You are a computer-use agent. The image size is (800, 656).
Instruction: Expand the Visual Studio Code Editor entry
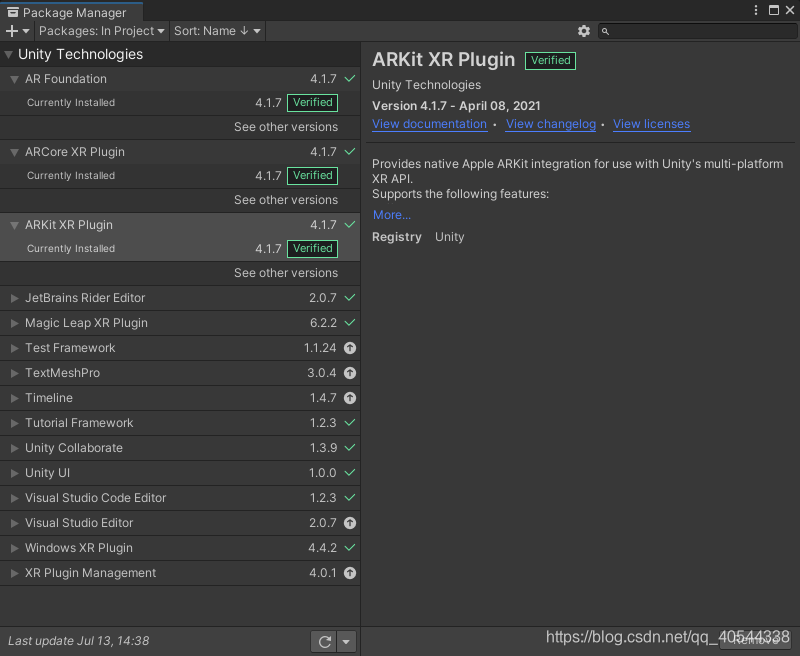(x=14, y=498)
